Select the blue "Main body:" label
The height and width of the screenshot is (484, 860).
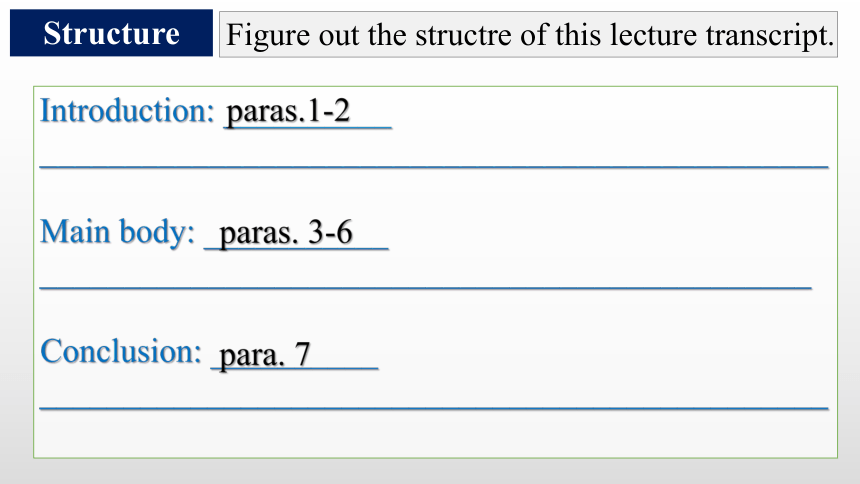[117, 233]
